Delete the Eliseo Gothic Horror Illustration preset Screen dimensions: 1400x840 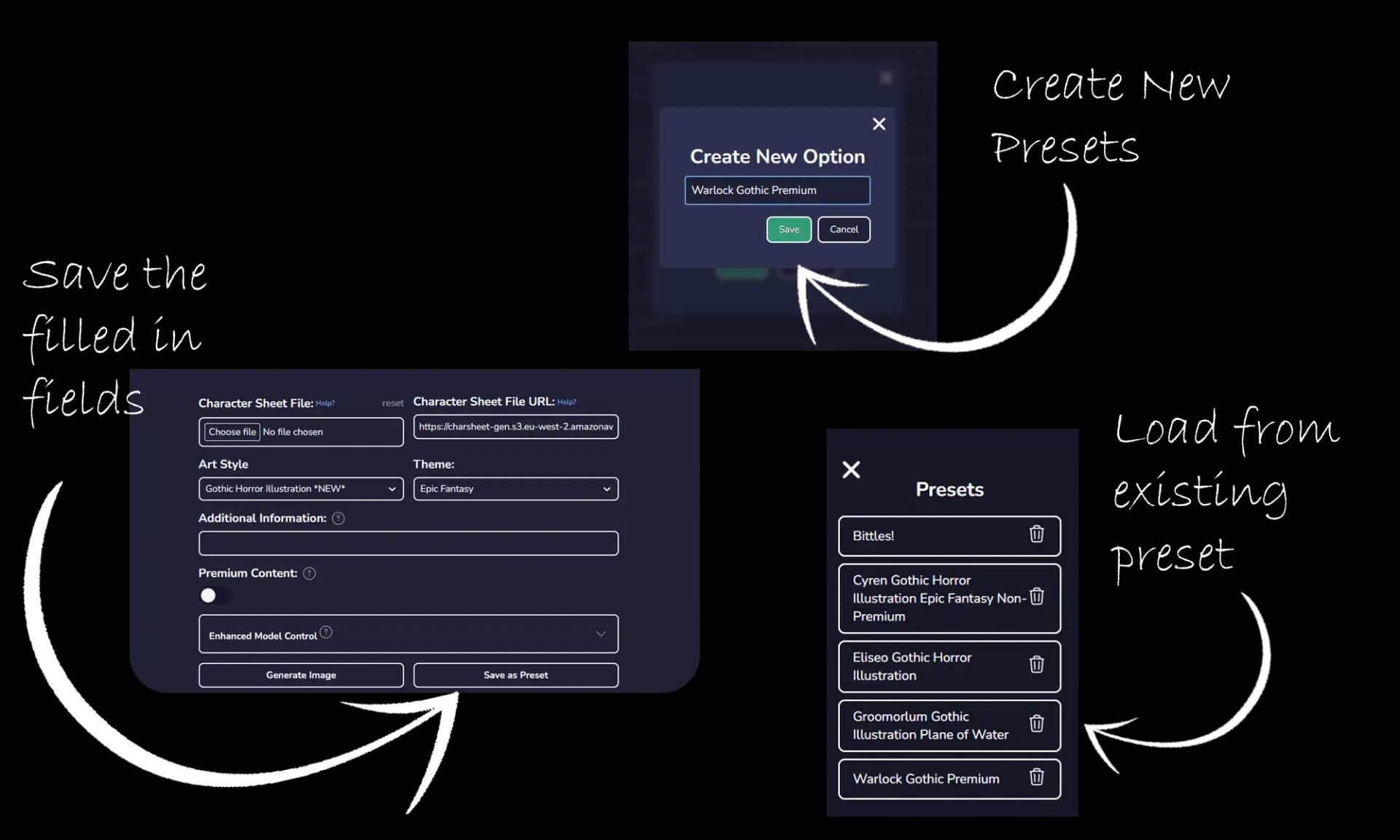pyautogui.click(x=1036, y=666)
